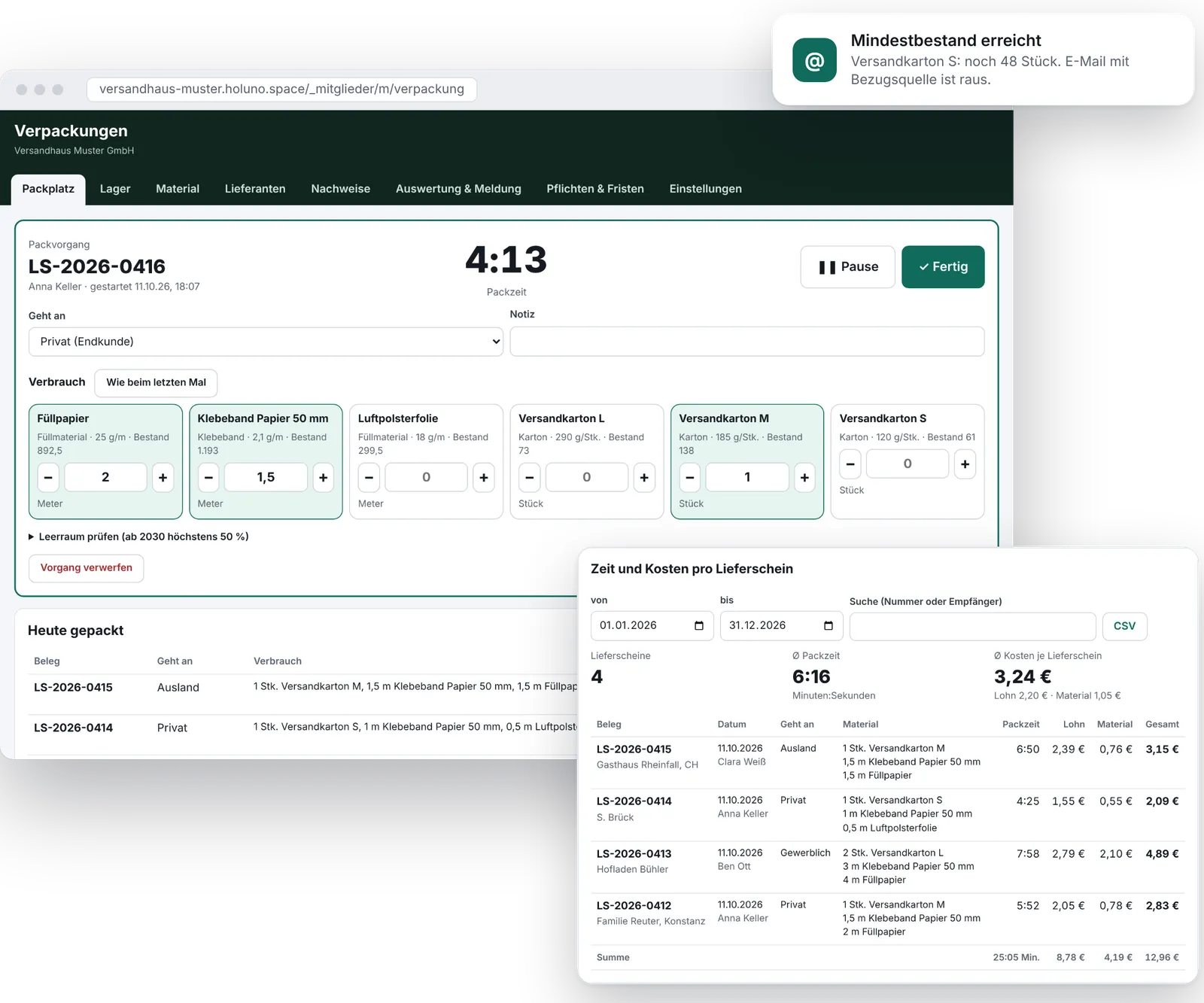Increase Füllpapier quantity with plus button
The image size is (1204, 1003).
point(163,478)
